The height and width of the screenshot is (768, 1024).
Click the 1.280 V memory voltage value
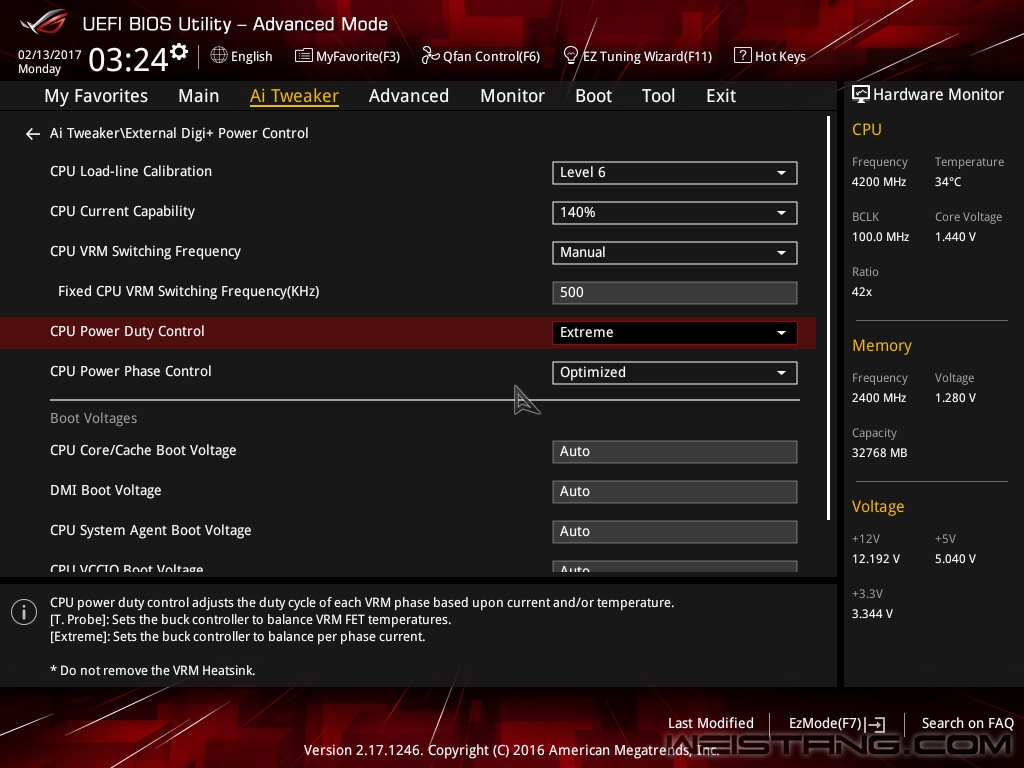pyautogui.click(x=955, y=398)
